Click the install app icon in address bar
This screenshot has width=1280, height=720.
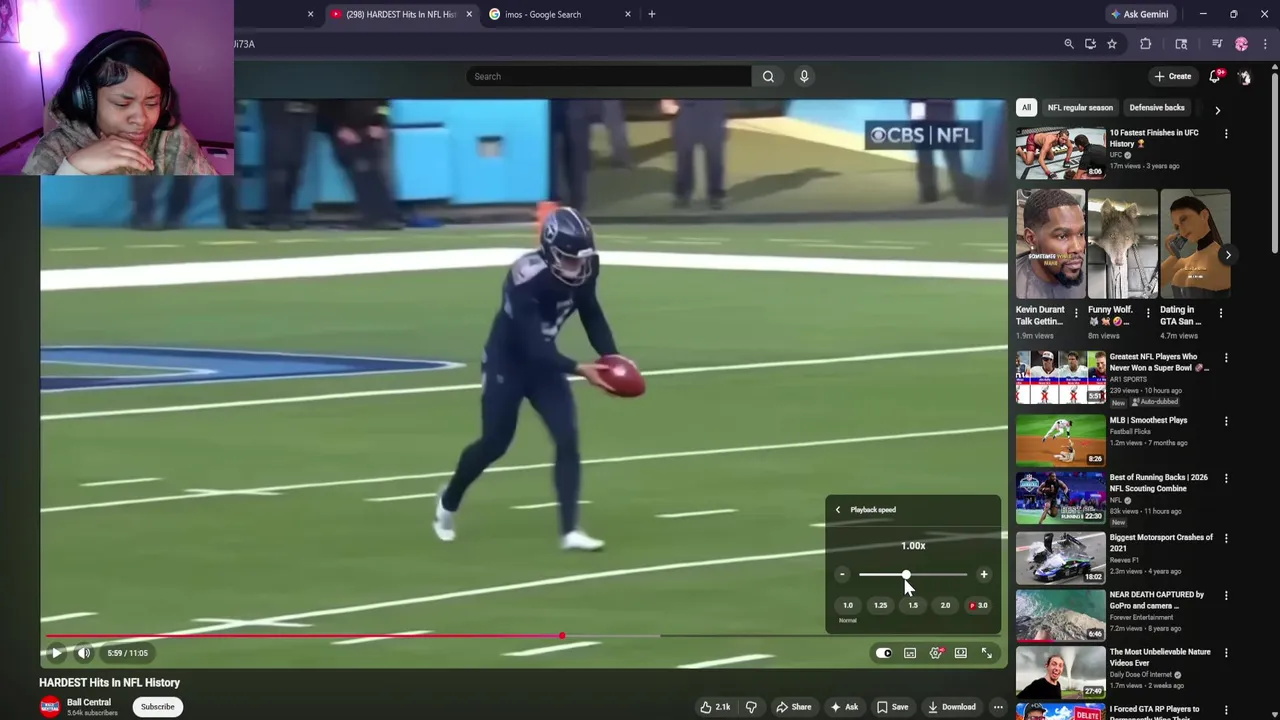tap(1090, 44)
